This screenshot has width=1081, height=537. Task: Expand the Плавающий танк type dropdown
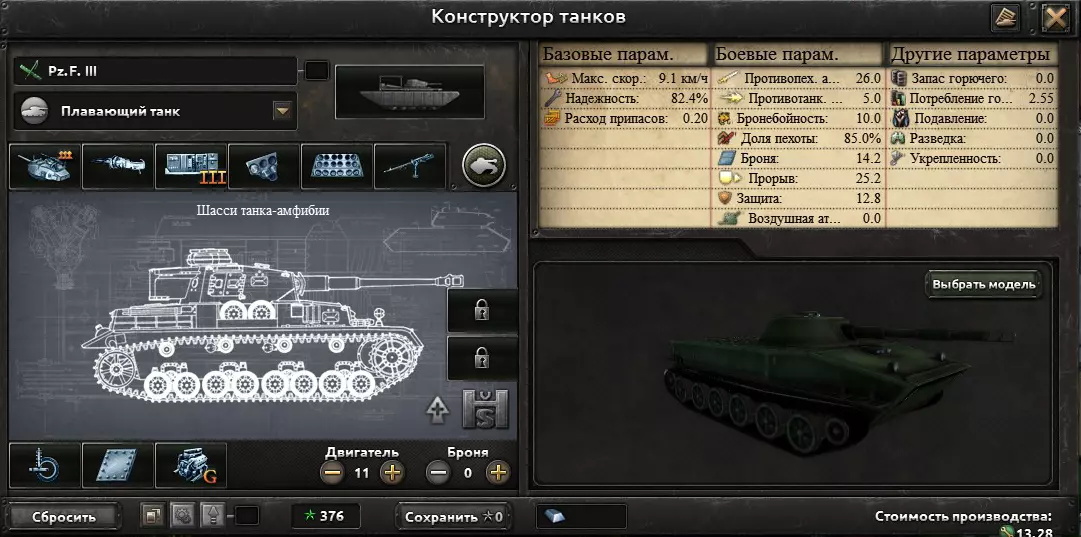pos(282,111)
